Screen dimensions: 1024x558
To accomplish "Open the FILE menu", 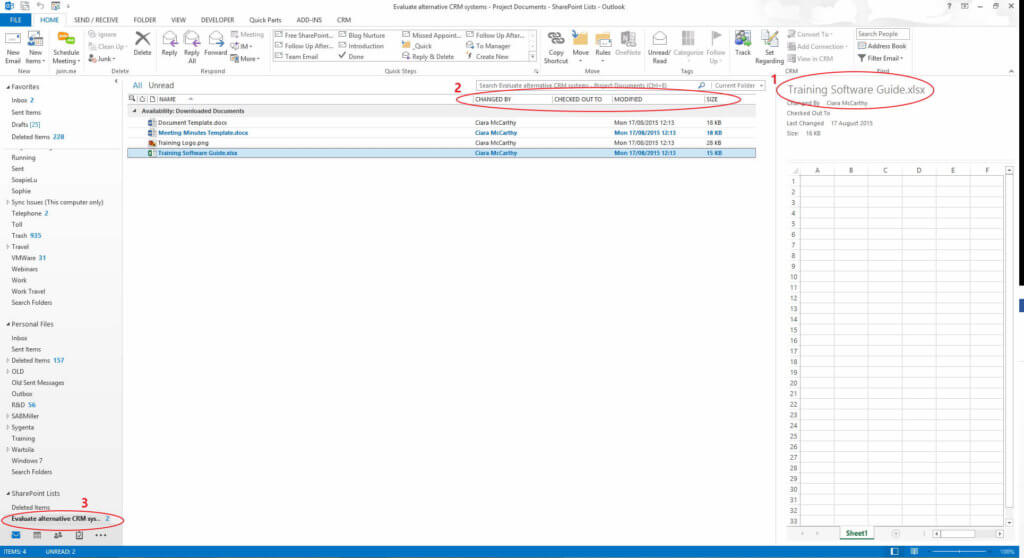I will [16, 19].
